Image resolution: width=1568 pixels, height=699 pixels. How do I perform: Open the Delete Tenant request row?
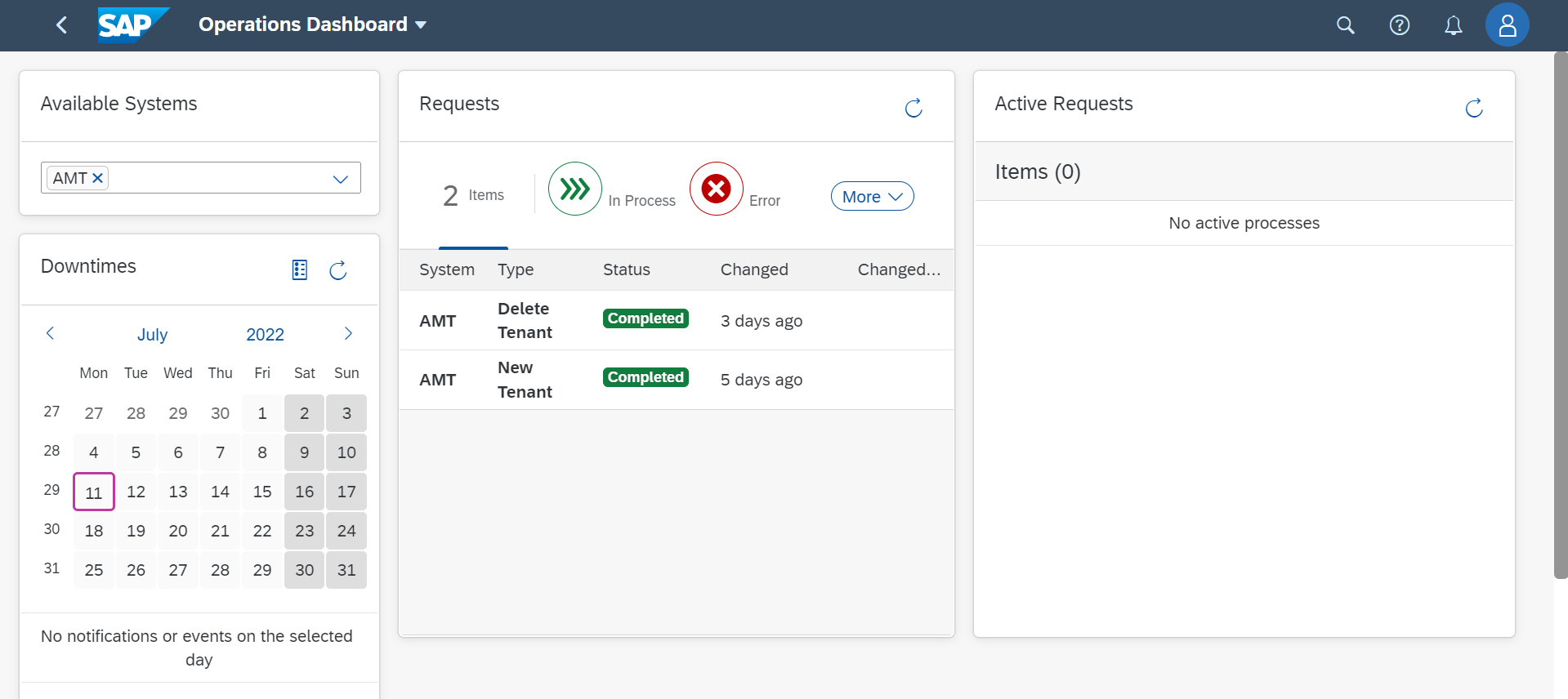(x=677, y=321)
